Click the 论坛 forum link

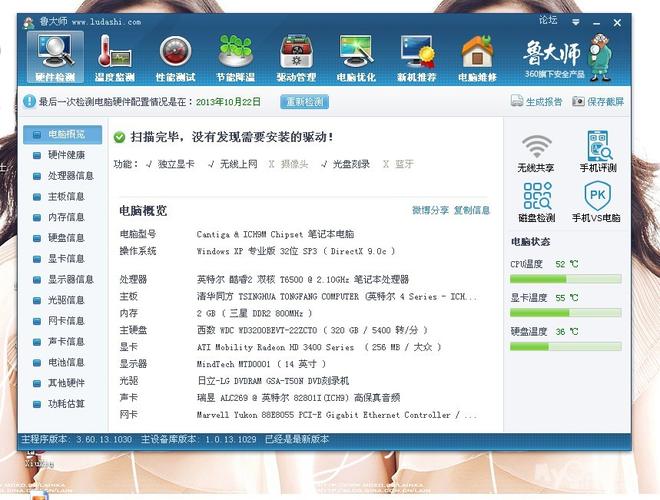coord(548,20)
